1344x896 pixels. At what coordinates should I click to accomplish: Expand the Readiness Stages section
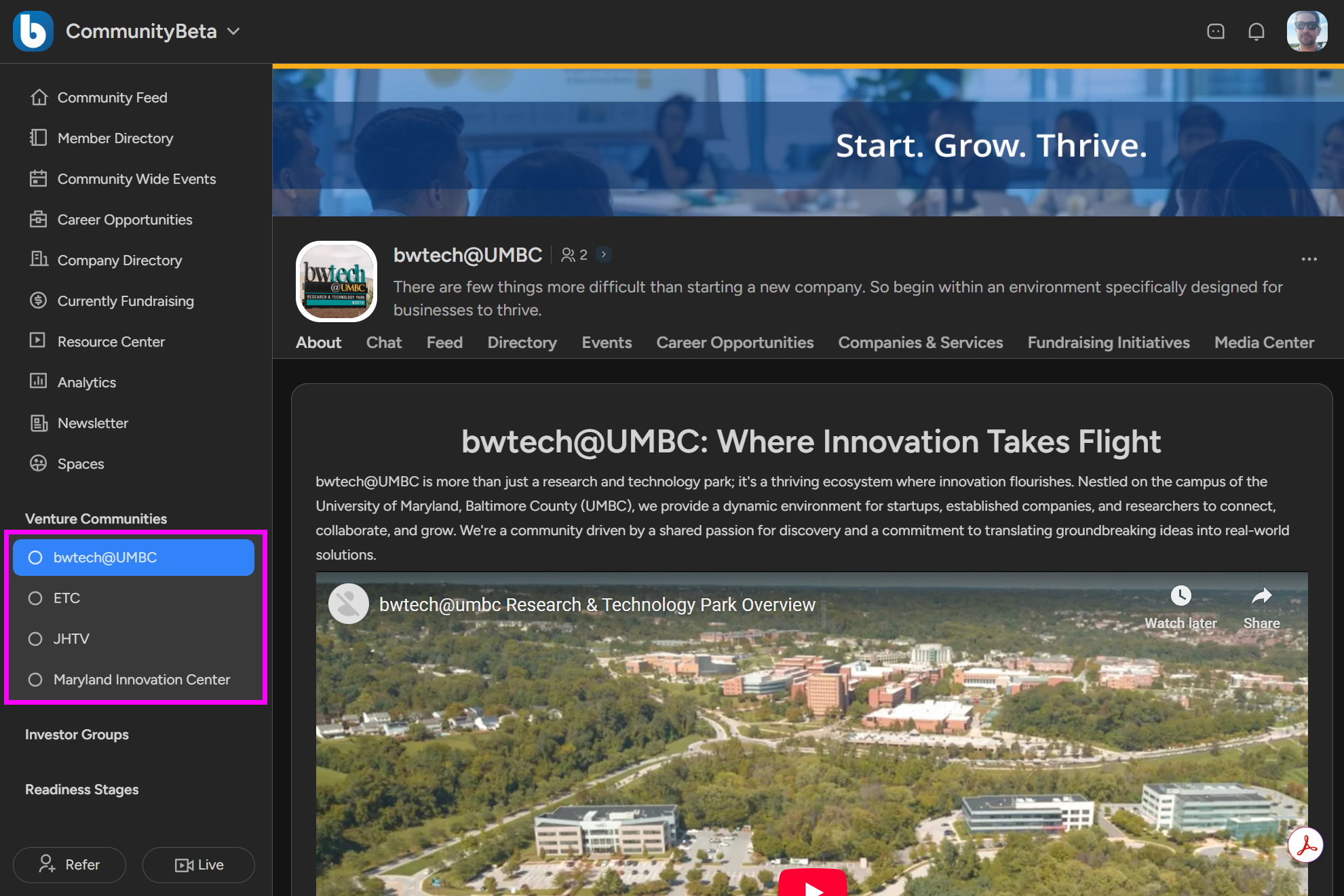[x=81, y=790]
